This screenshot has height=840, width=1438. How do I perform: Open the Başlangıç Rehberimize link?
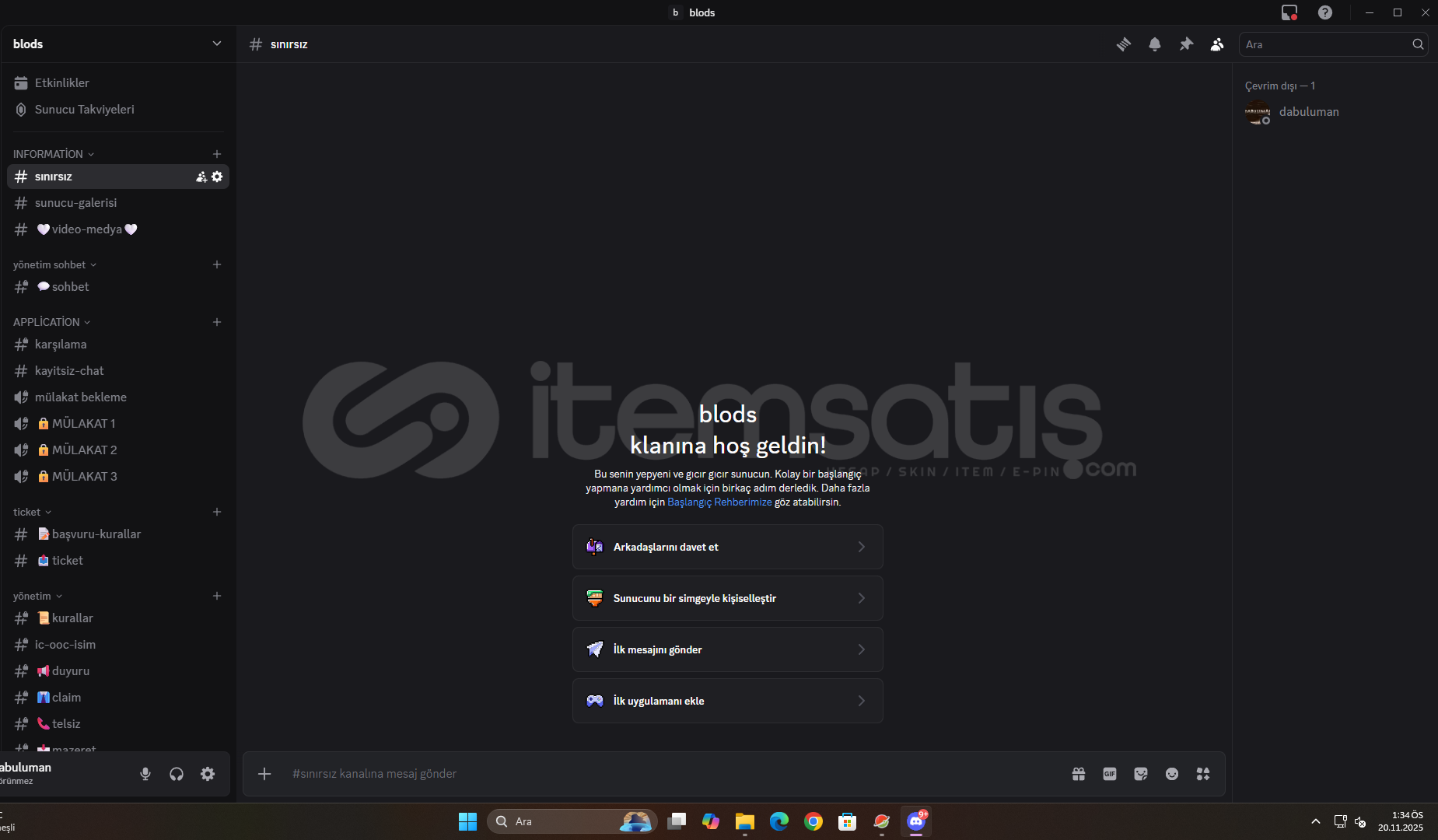(x=719, y=502)
